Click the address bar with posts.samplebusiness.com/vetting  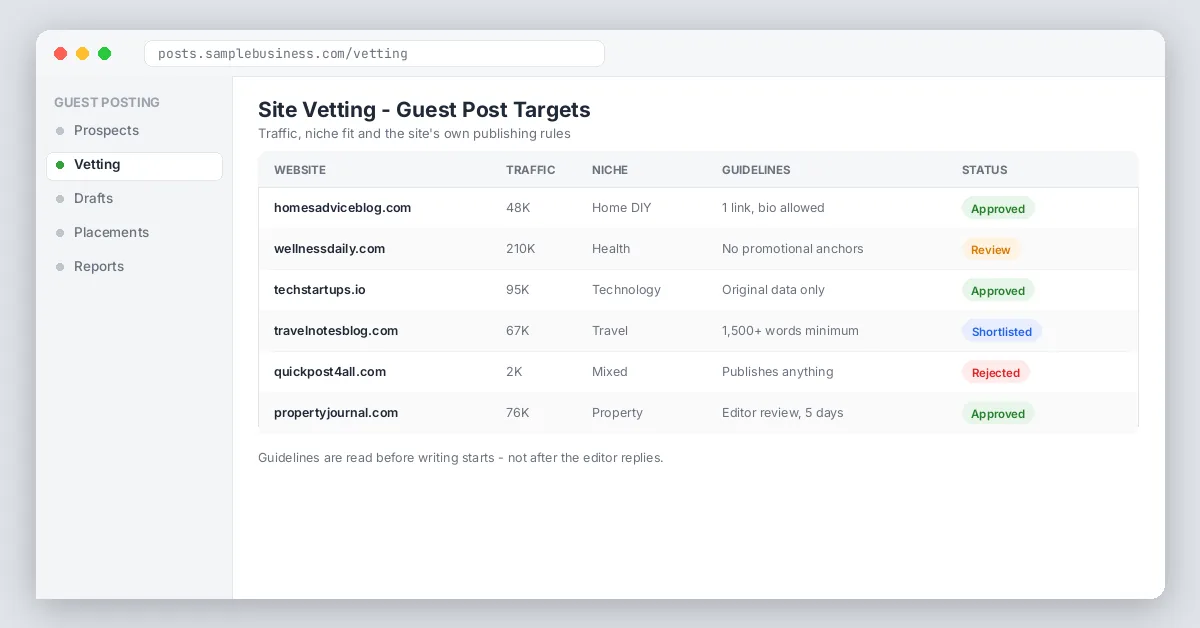(374, 54)
